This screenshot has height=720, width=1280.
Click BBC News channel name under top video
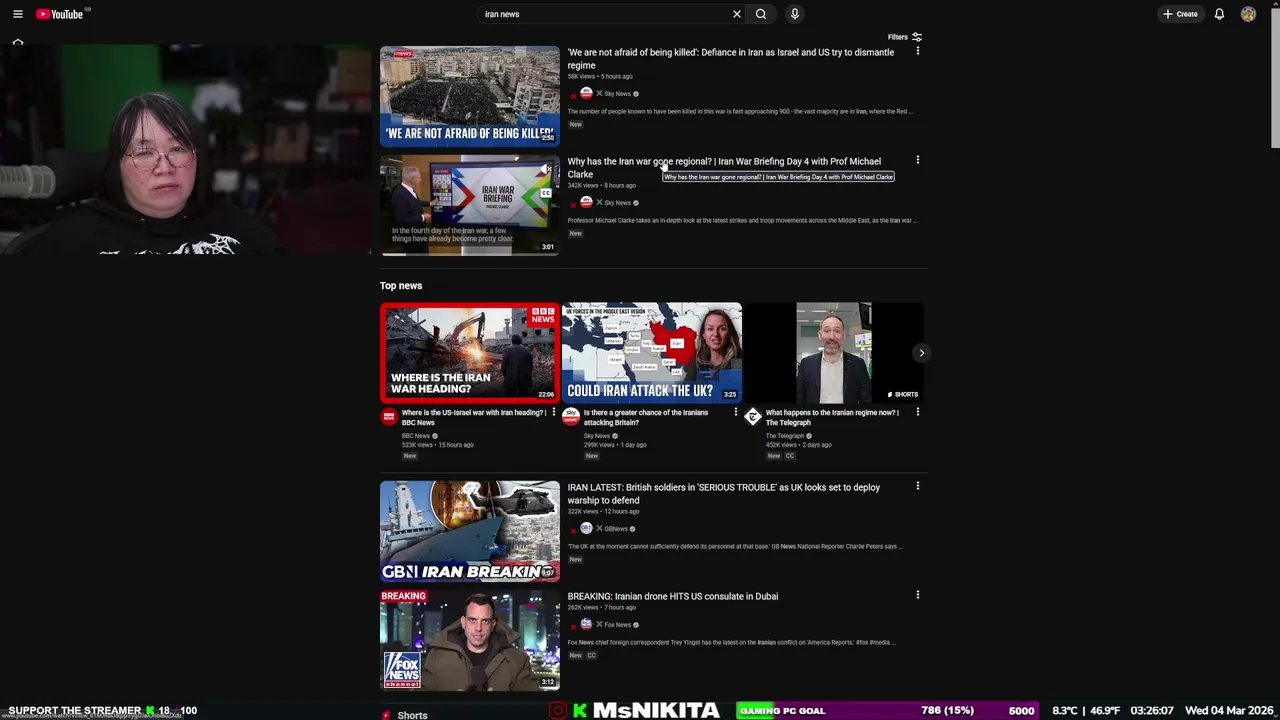point(415,436)
